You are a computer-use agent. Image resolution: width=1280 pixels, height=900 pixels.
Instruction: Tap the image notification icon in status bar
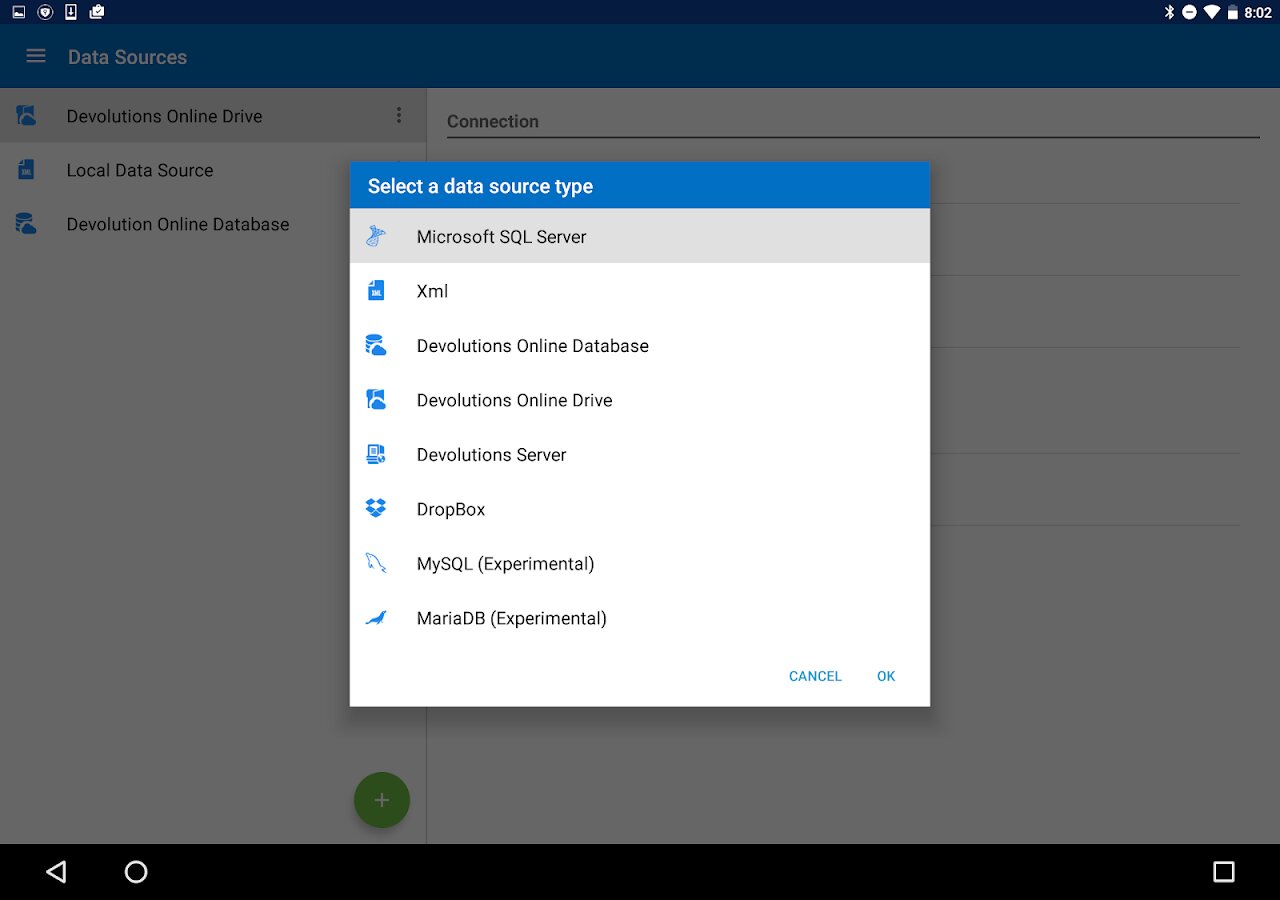19,12
